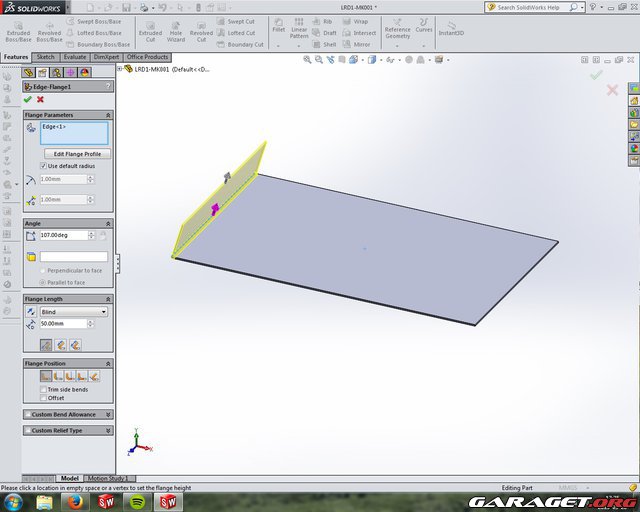Enable the Offset checkbox

click(43, 397)
